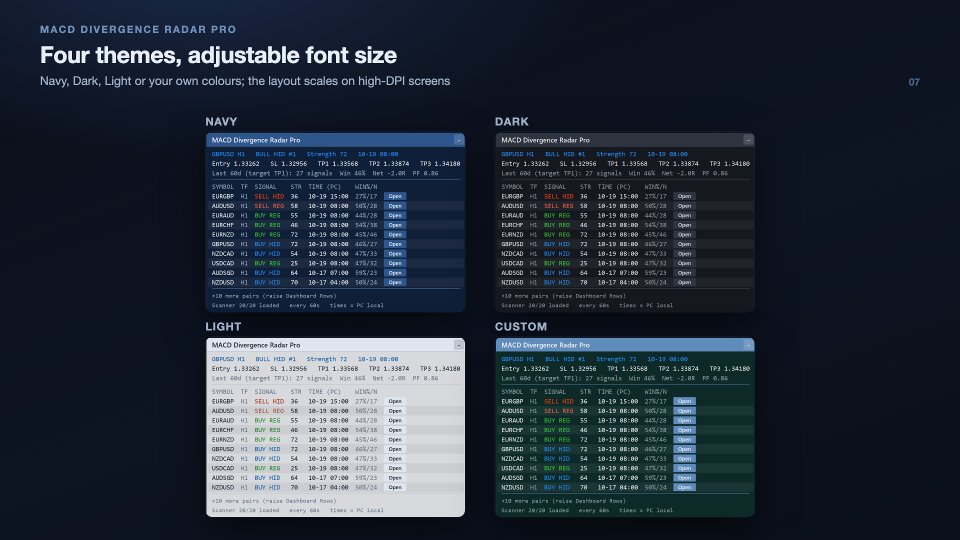Collapse the Light panel via title bar button
Screen dimensions: 960x540
(459, 345)
